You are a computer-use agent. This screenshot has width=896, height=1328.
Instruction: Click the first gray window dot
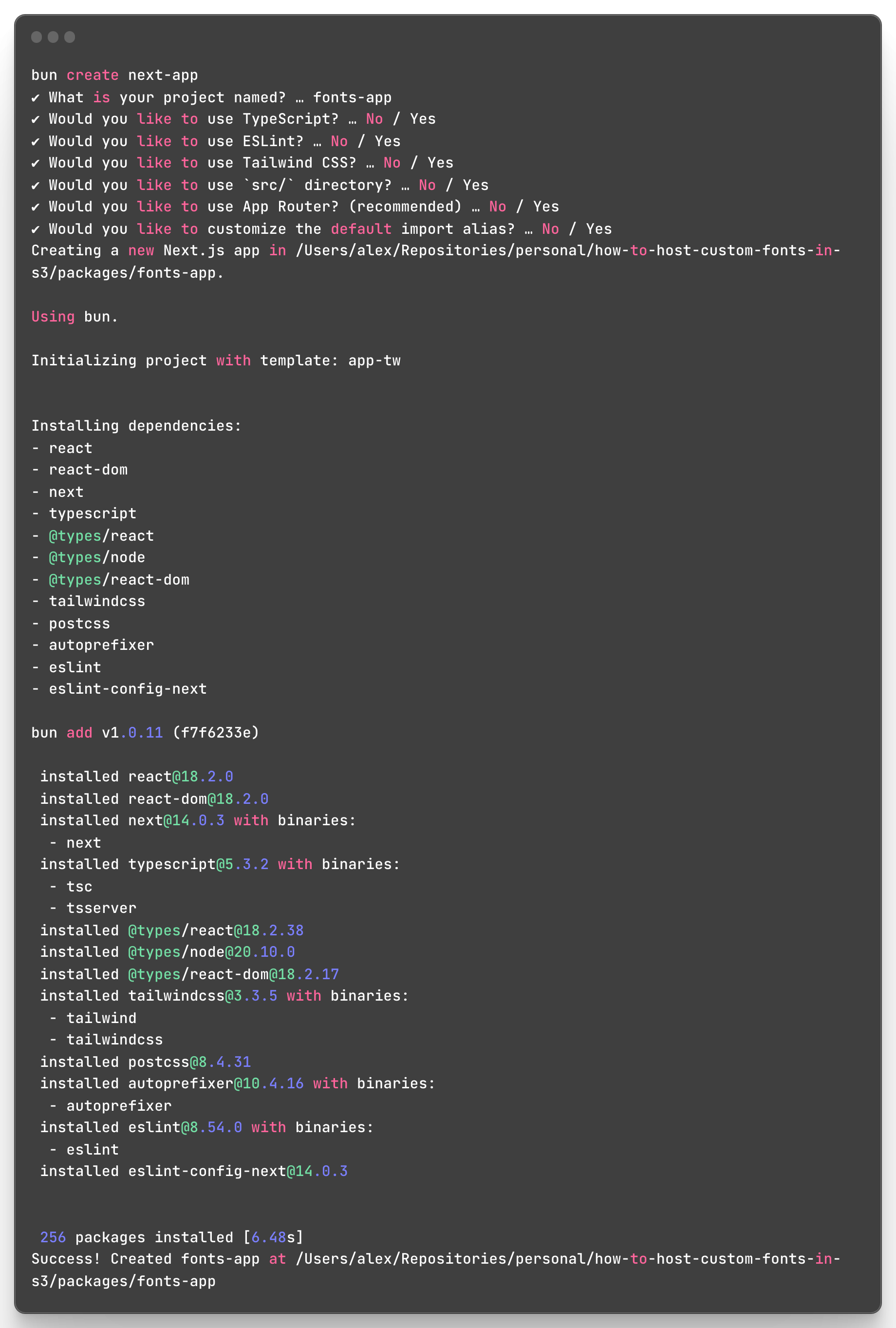point(37,37)
